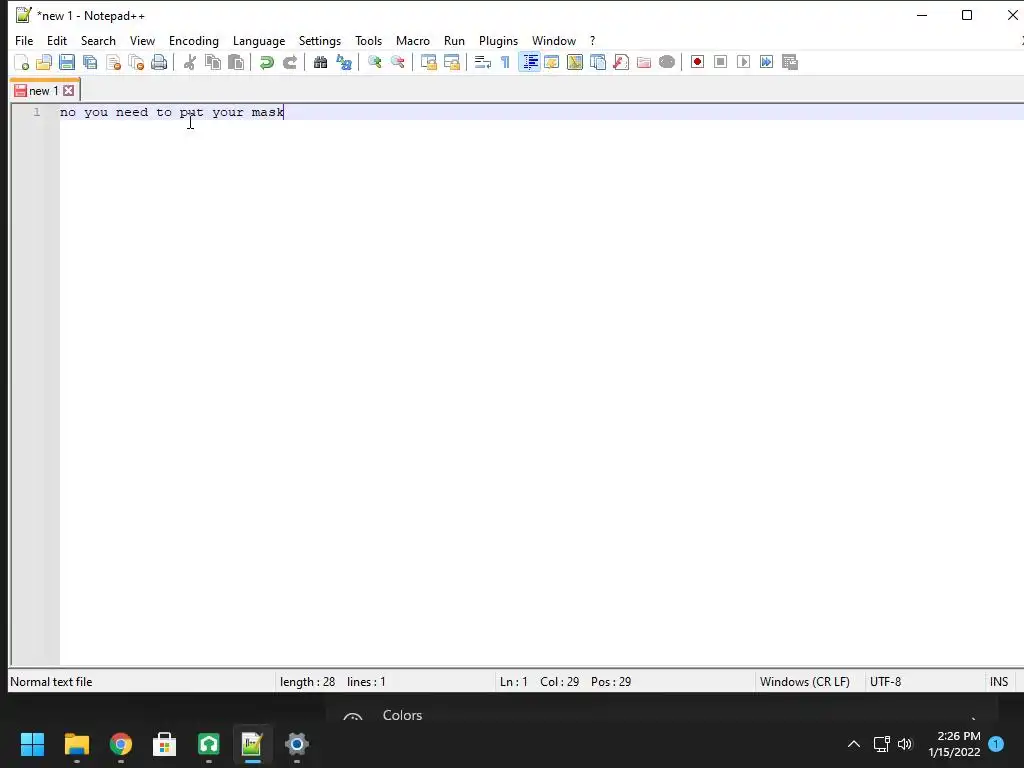
Task: Create a new file with the New toolbar icon
Action: coord(22,62)
